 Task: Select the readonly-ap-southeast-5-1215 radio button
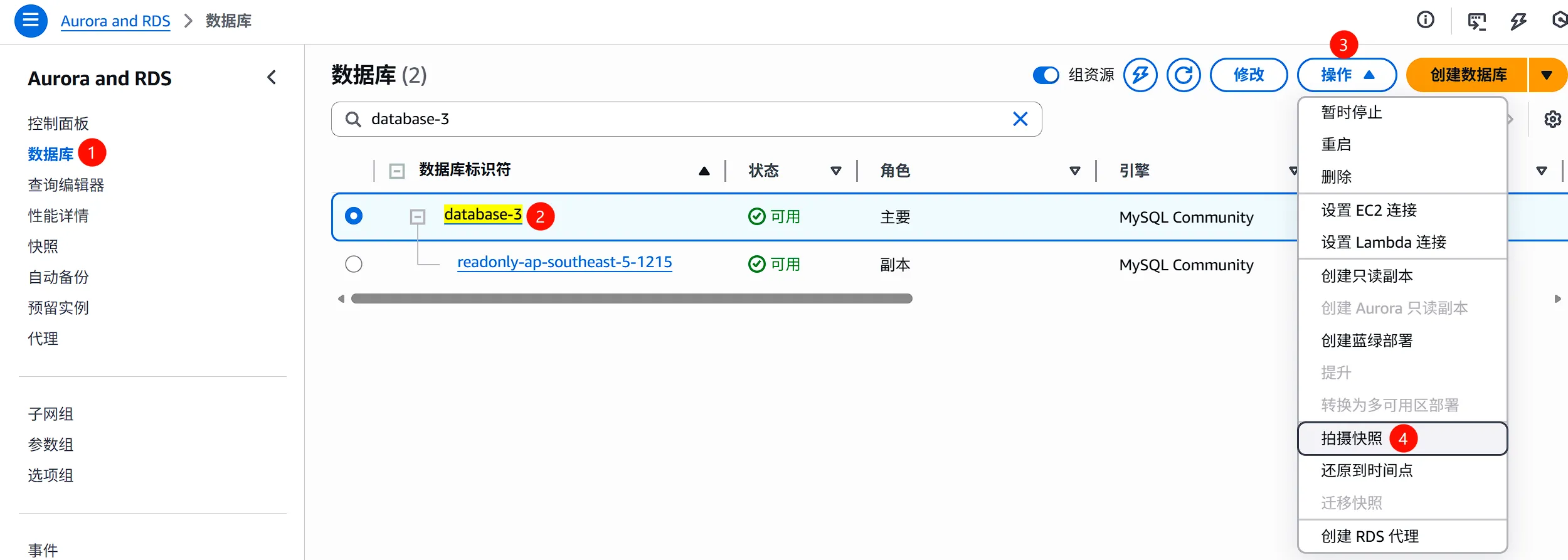(354, 264)
